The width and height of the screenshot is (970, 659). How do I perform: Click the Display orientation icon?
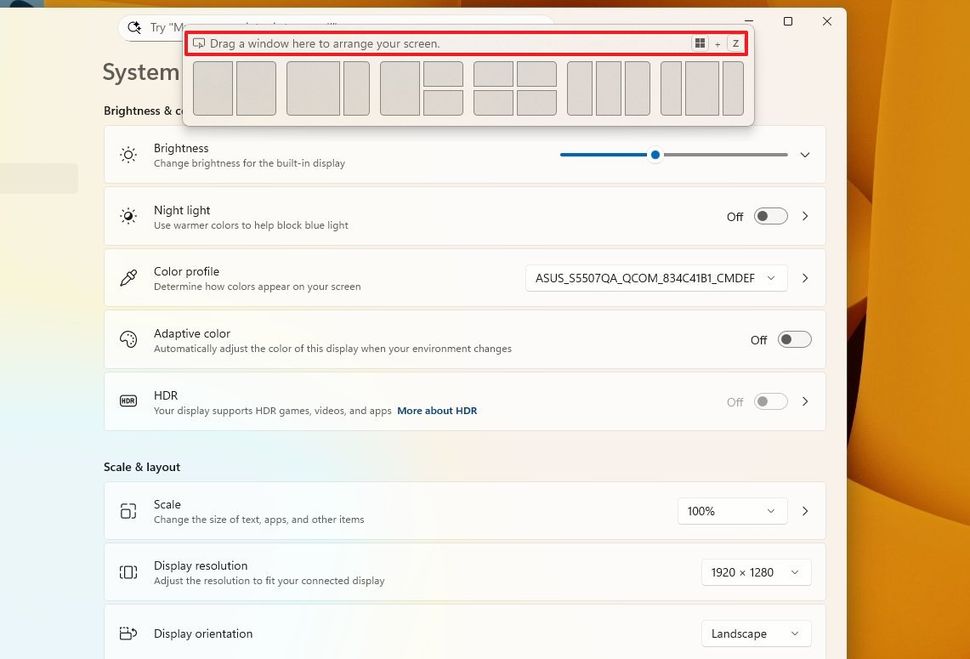click(x=128, y=634)
